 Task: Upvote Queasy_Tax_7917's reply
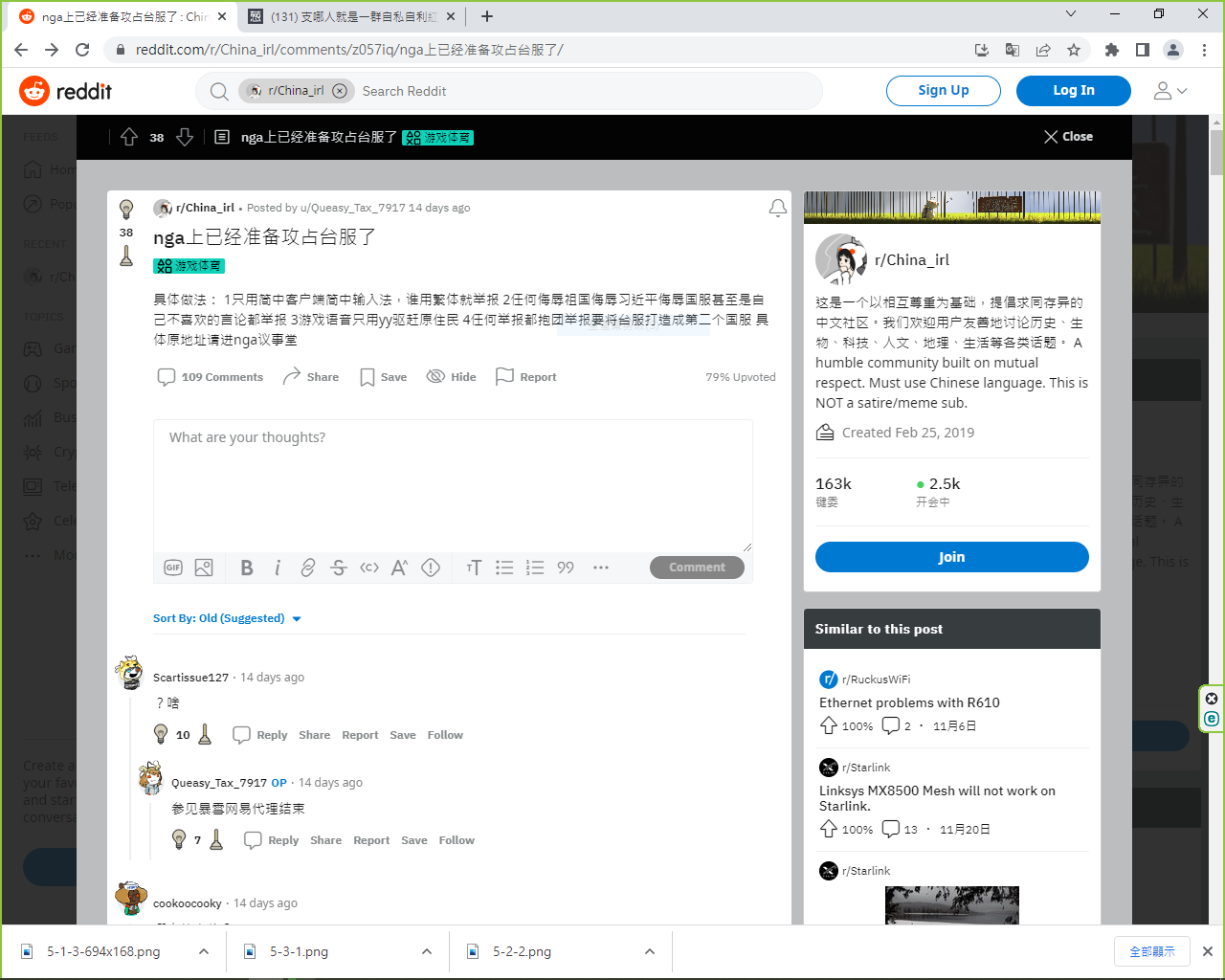[x=178, y=839]
